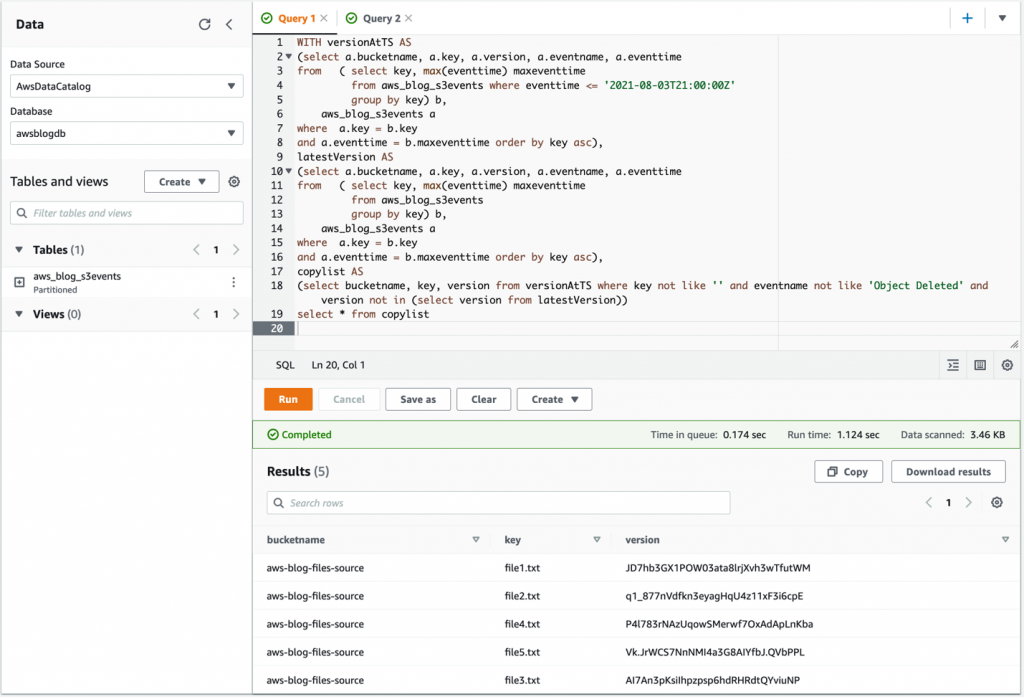Click Save as button
The image size is (1024, 697).
point(418,399)
